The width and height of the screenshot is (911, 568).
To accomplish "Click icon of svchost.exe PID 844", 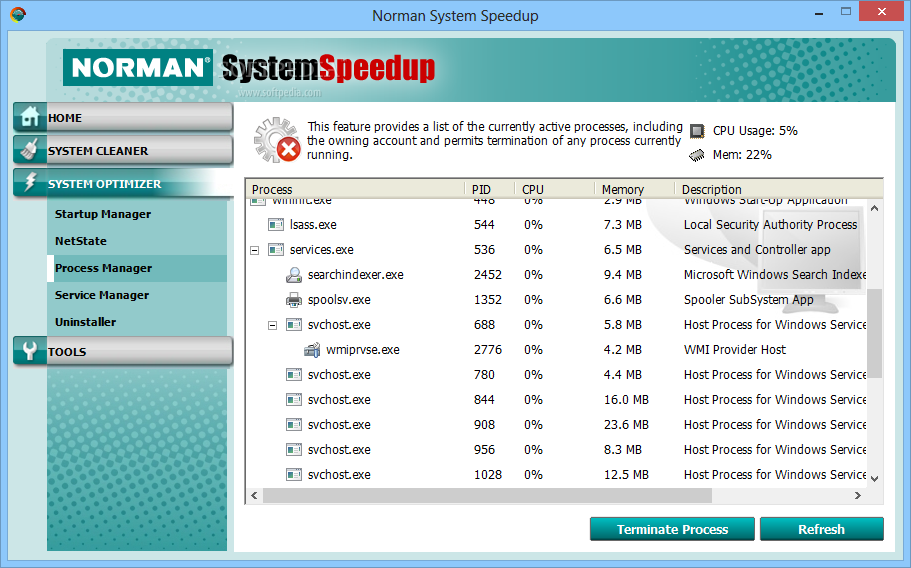I will click(x=294, y=400).
